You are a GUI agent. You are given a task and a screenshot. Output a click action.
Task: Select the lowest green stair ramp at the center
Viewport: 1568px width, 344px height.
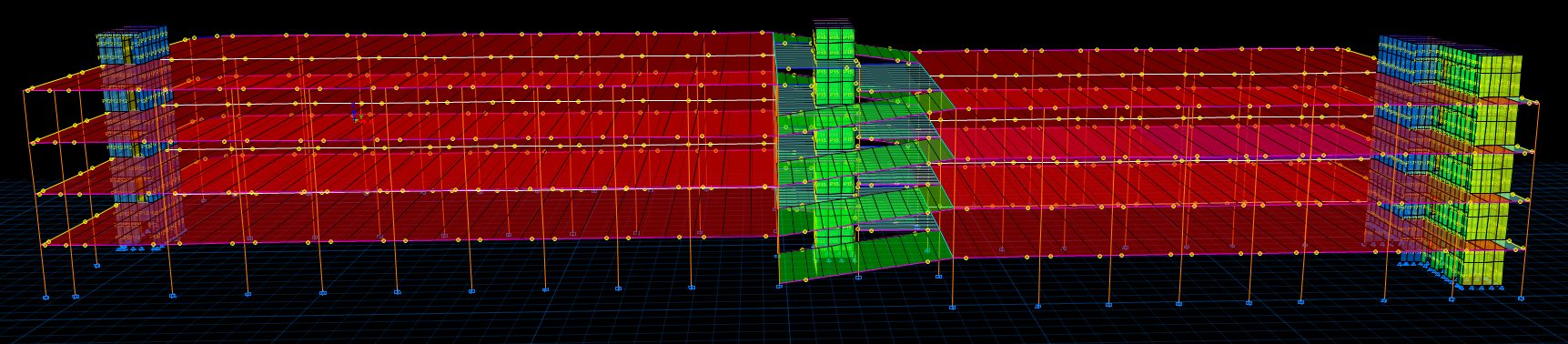pyautogui.click(x=865, y=258)
